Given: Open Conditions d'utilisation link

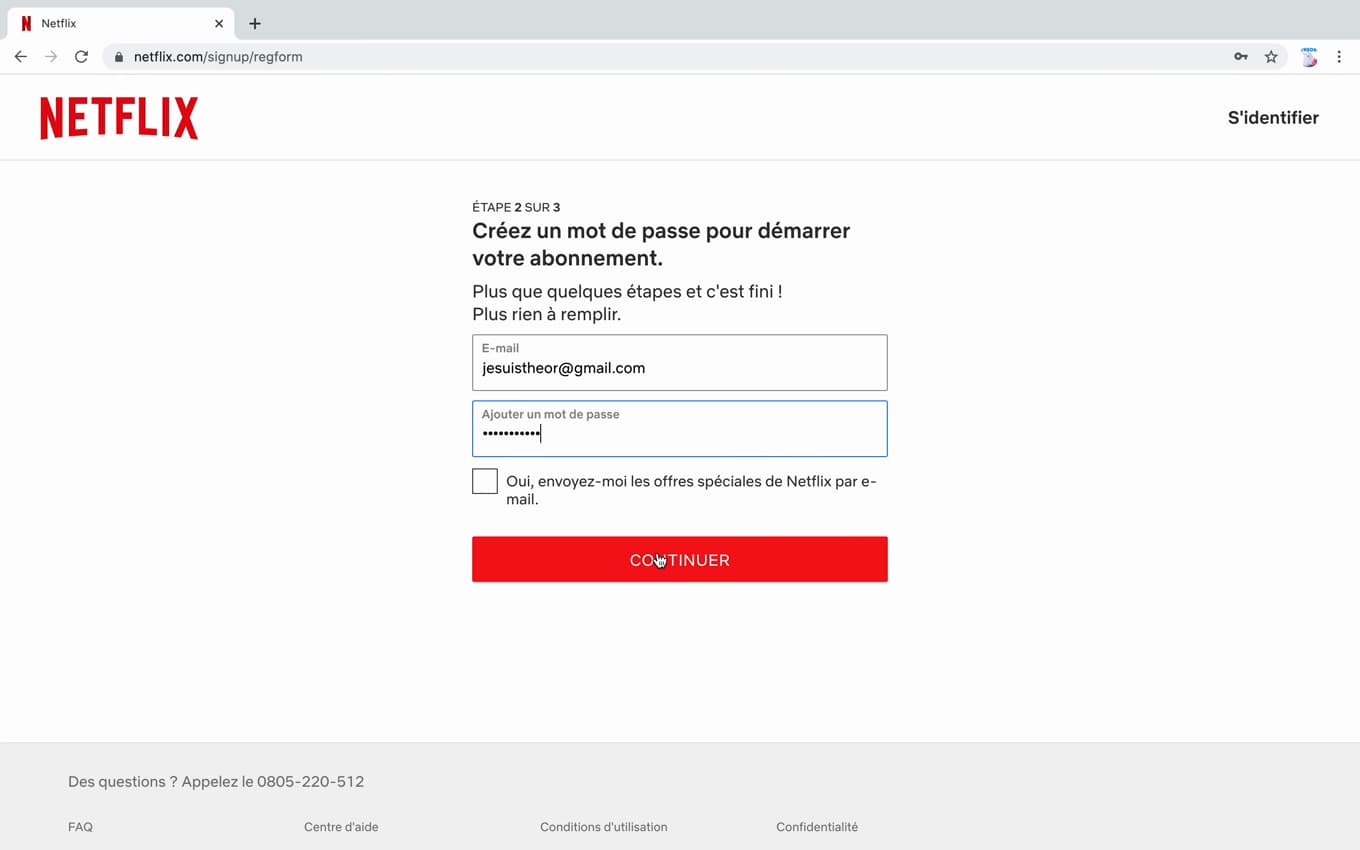Looking at the screenshot, I should (x=604, y=827).
